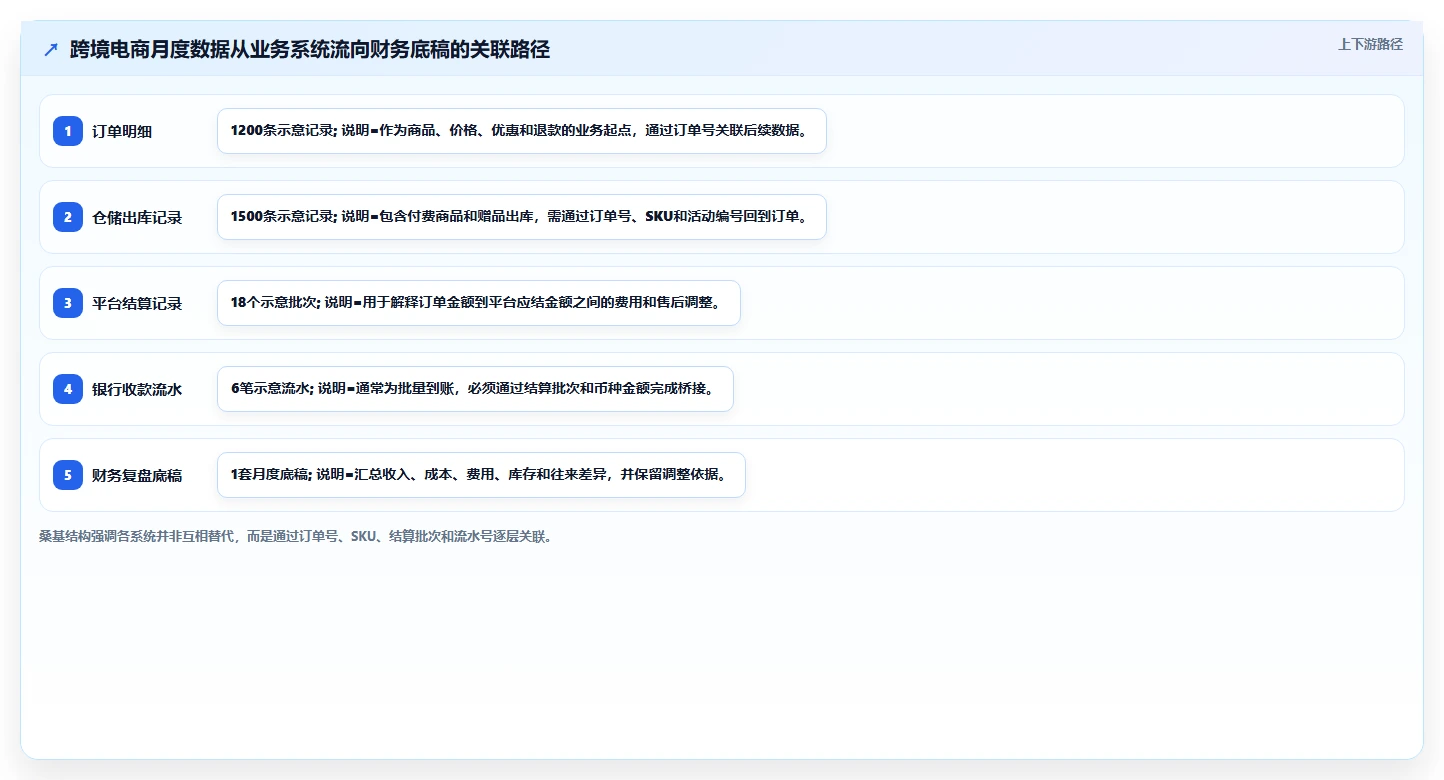1444x780 pixels.
Task: Open the 1200条示意记录 description box
Action: 522,131
